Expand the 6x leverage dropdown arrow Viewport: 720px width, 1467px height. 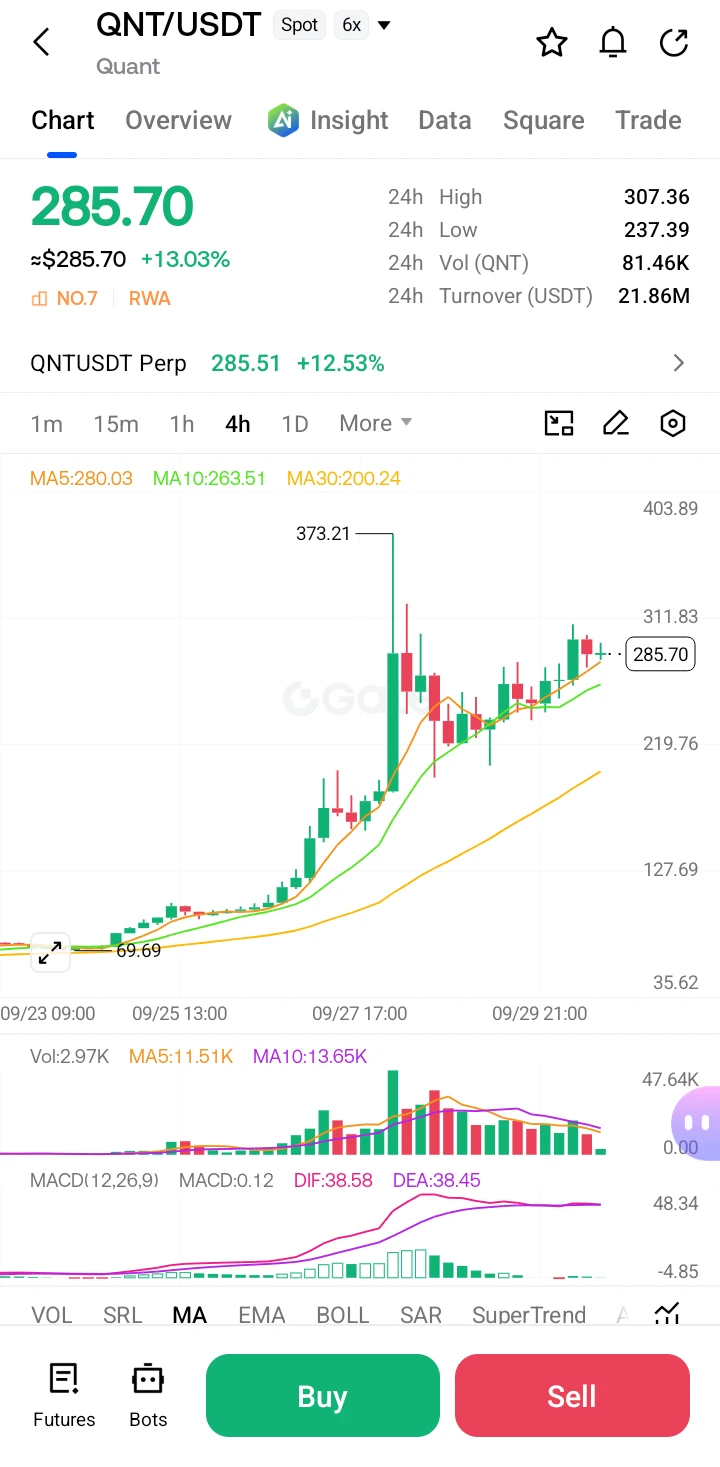click(384, 25)
